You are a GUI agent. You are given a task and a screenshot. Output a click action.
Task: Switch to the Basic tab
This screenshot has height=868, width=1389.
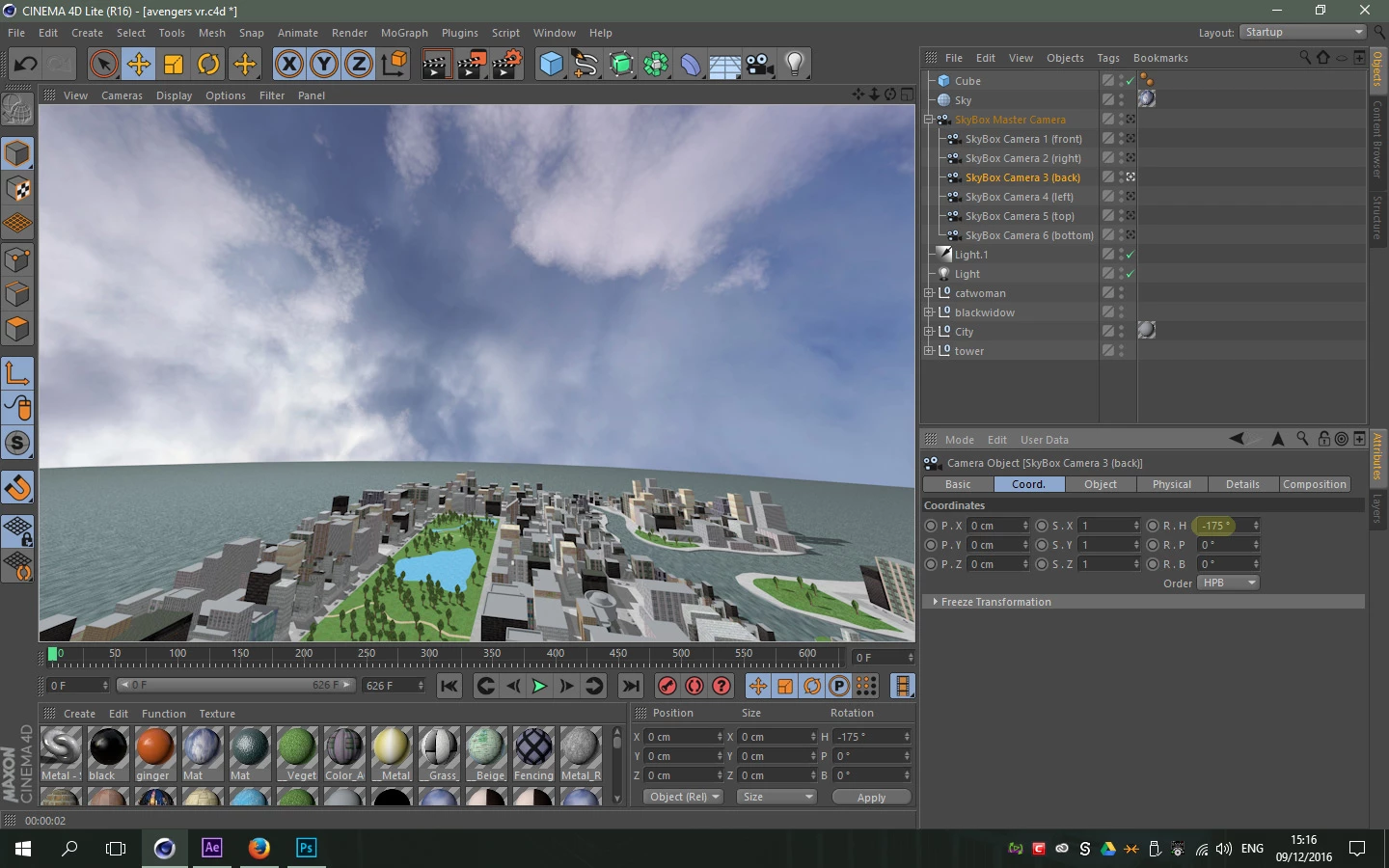pyautogui.click(x=958, y=484)
